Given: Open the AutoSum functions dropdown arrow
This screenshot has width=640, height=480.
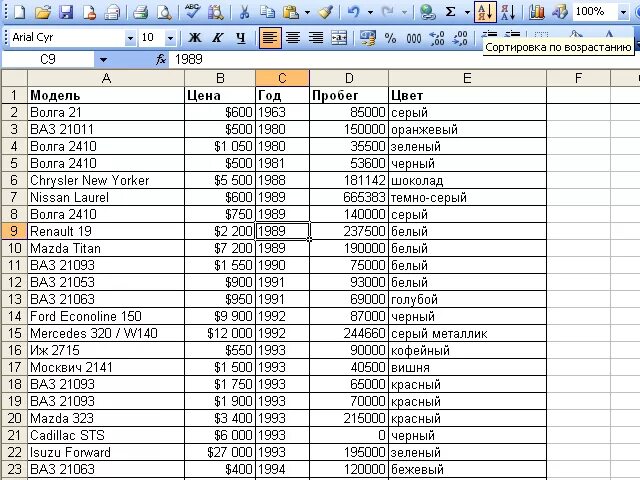Looking at the screenshot, I should point(467,12).
